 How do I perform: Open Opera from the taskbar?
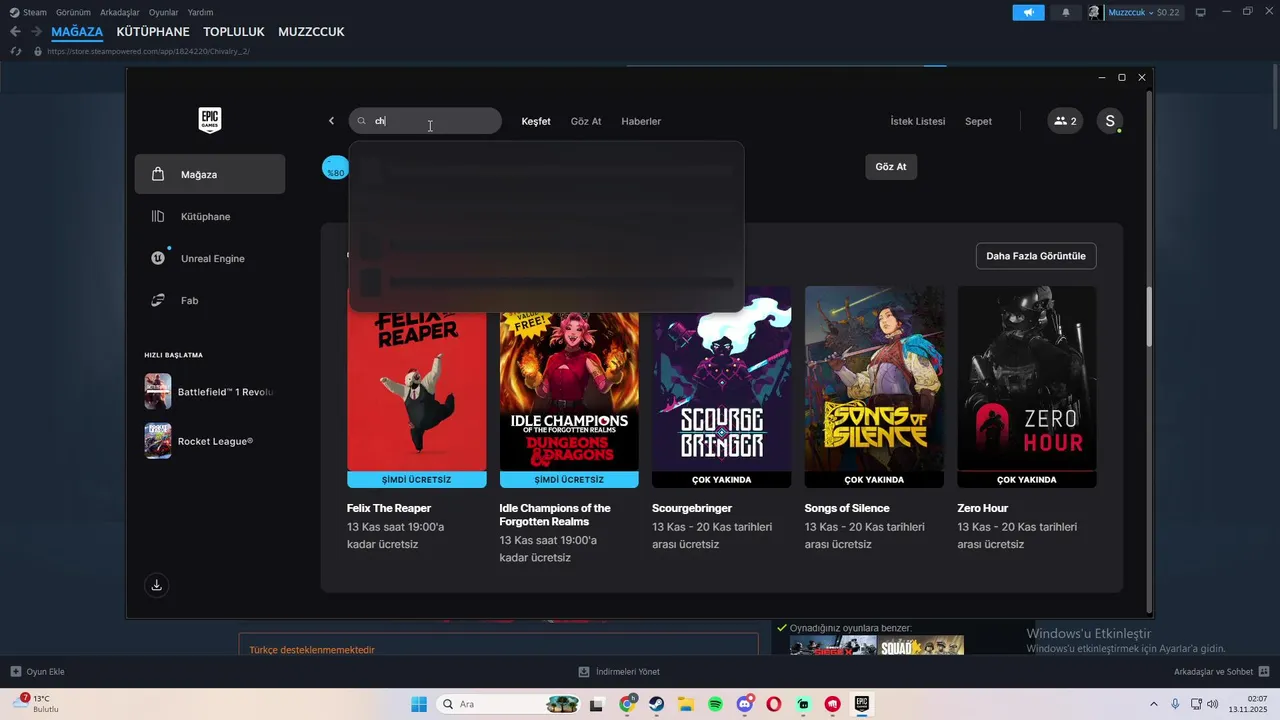(x=773, y=704)
